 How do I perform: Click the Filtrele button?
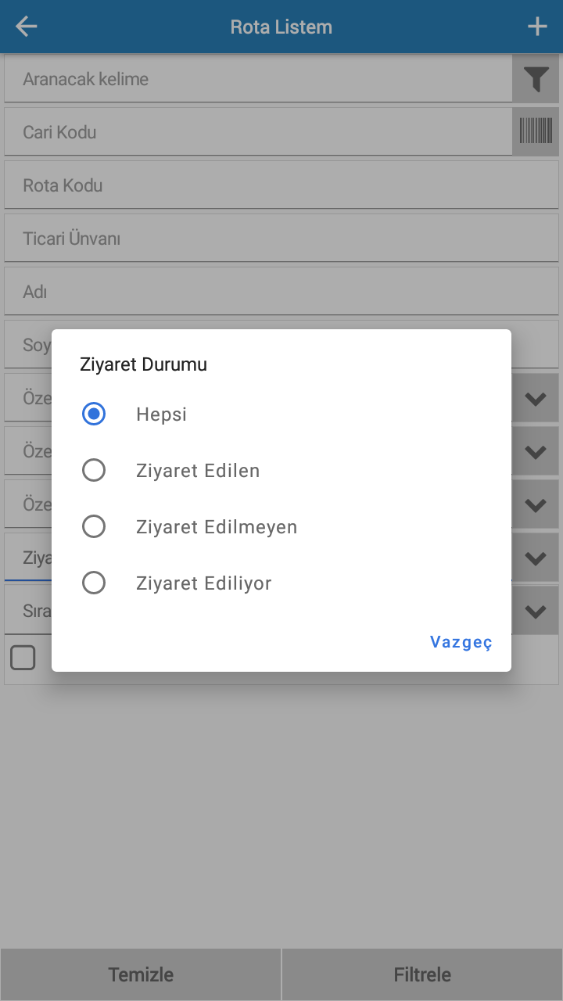[x=423, y=975]
